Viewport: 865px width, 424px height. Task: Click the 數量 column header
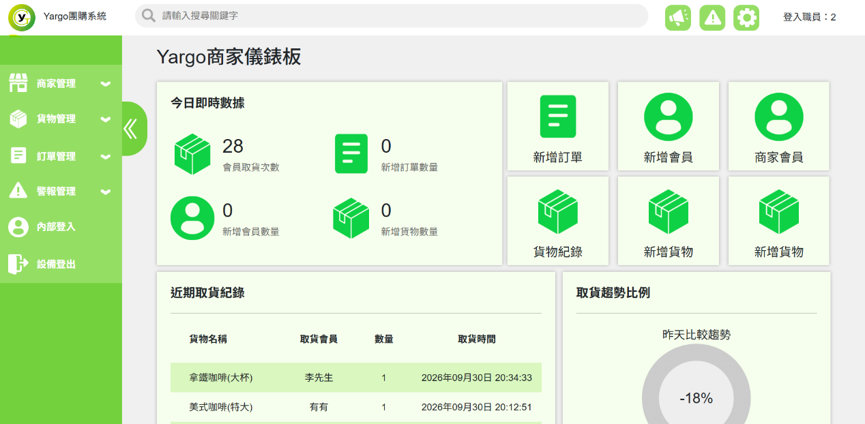(x=384, y=339)
